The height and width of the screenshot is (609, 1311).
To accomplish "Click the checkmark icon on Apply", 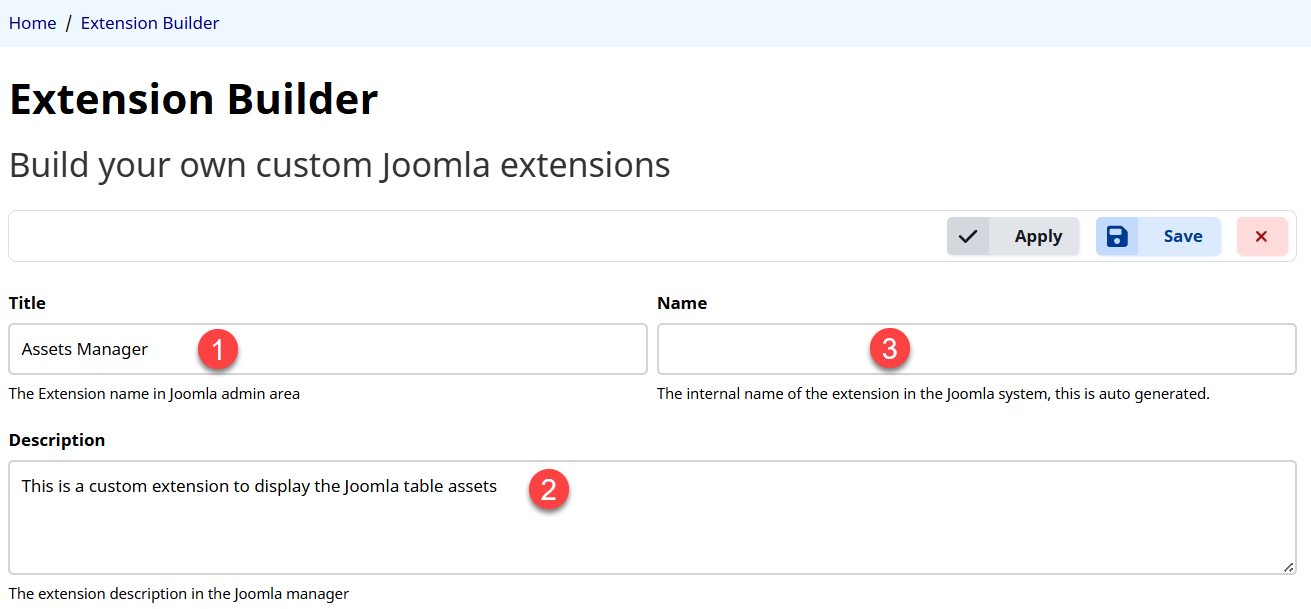I will [968, 237].
